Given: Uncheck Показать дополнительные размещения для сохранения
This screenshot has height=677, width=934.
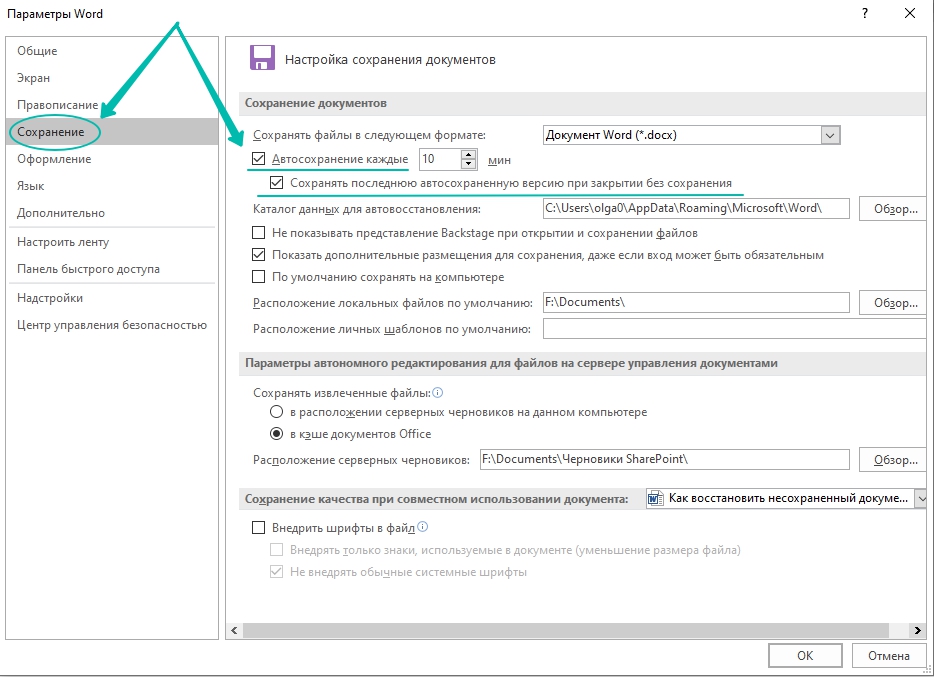Looking at the screenshot, I should pyautogui.click(x=259, y=255).
